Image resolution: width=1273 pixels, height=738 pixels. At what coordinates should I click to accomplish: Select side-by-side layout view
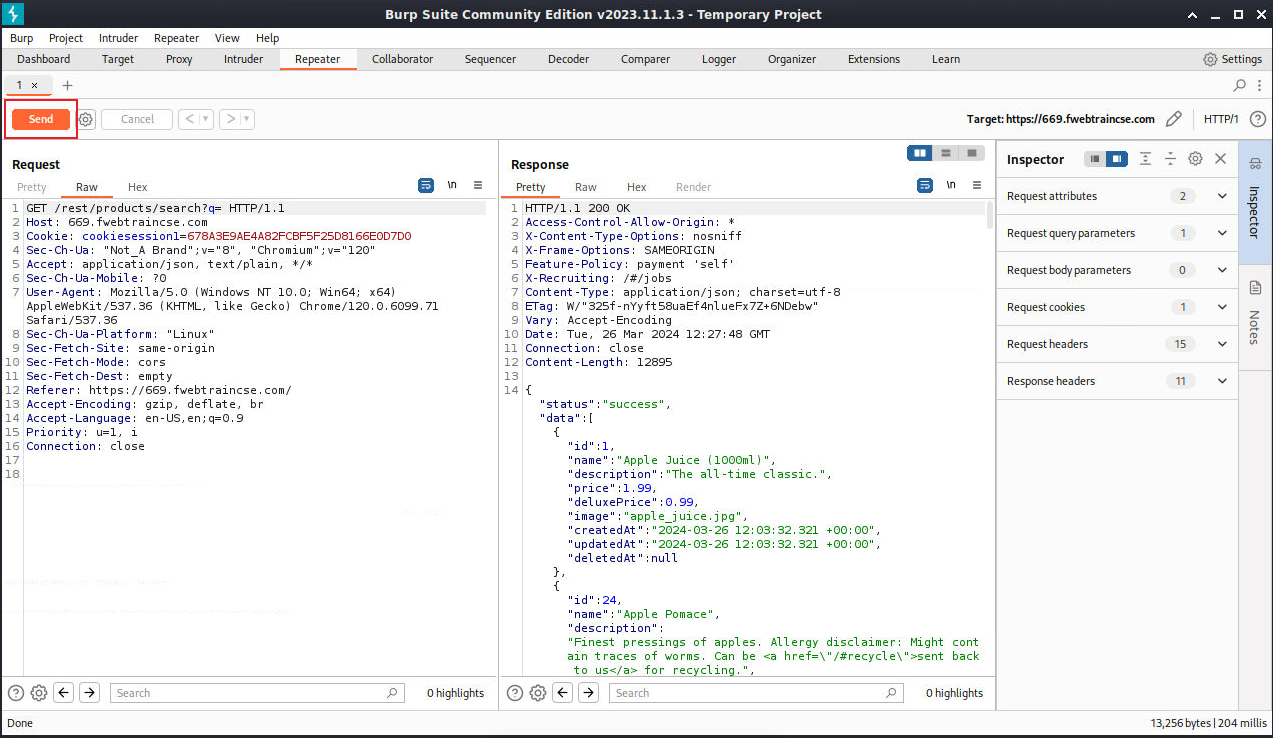point(919,153)
